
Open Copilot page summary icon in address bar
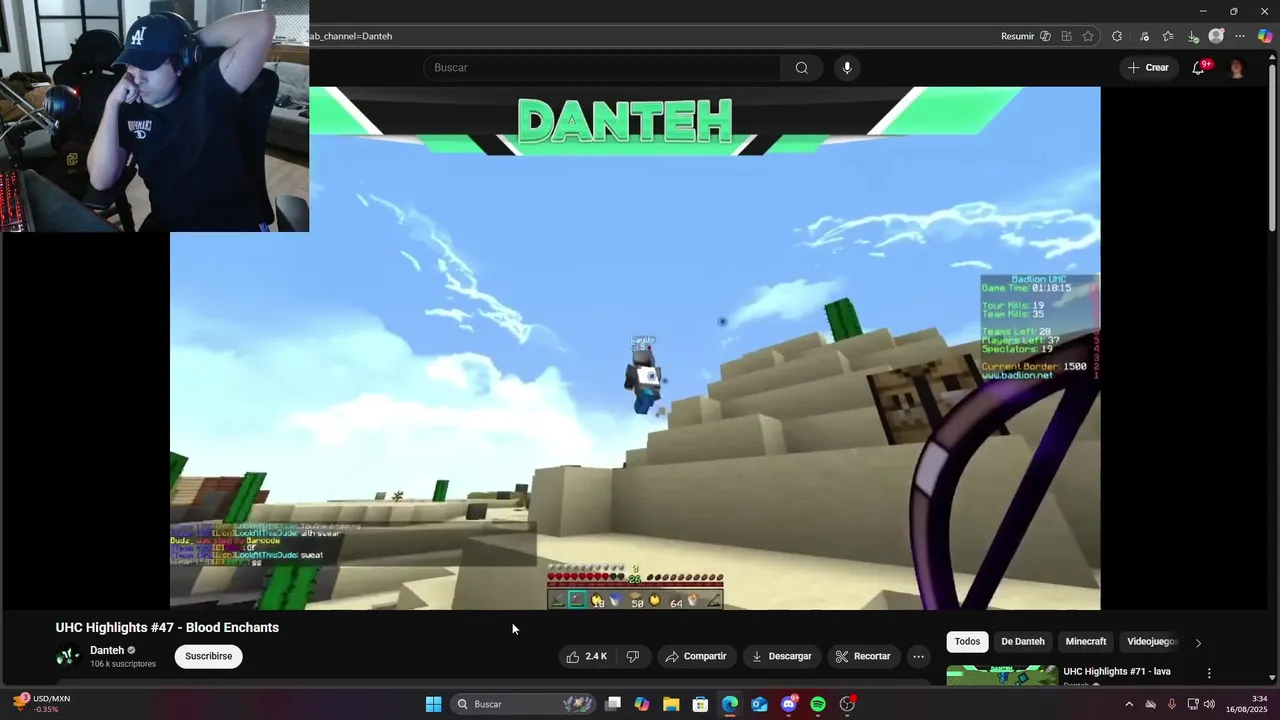coord(1046,36)
